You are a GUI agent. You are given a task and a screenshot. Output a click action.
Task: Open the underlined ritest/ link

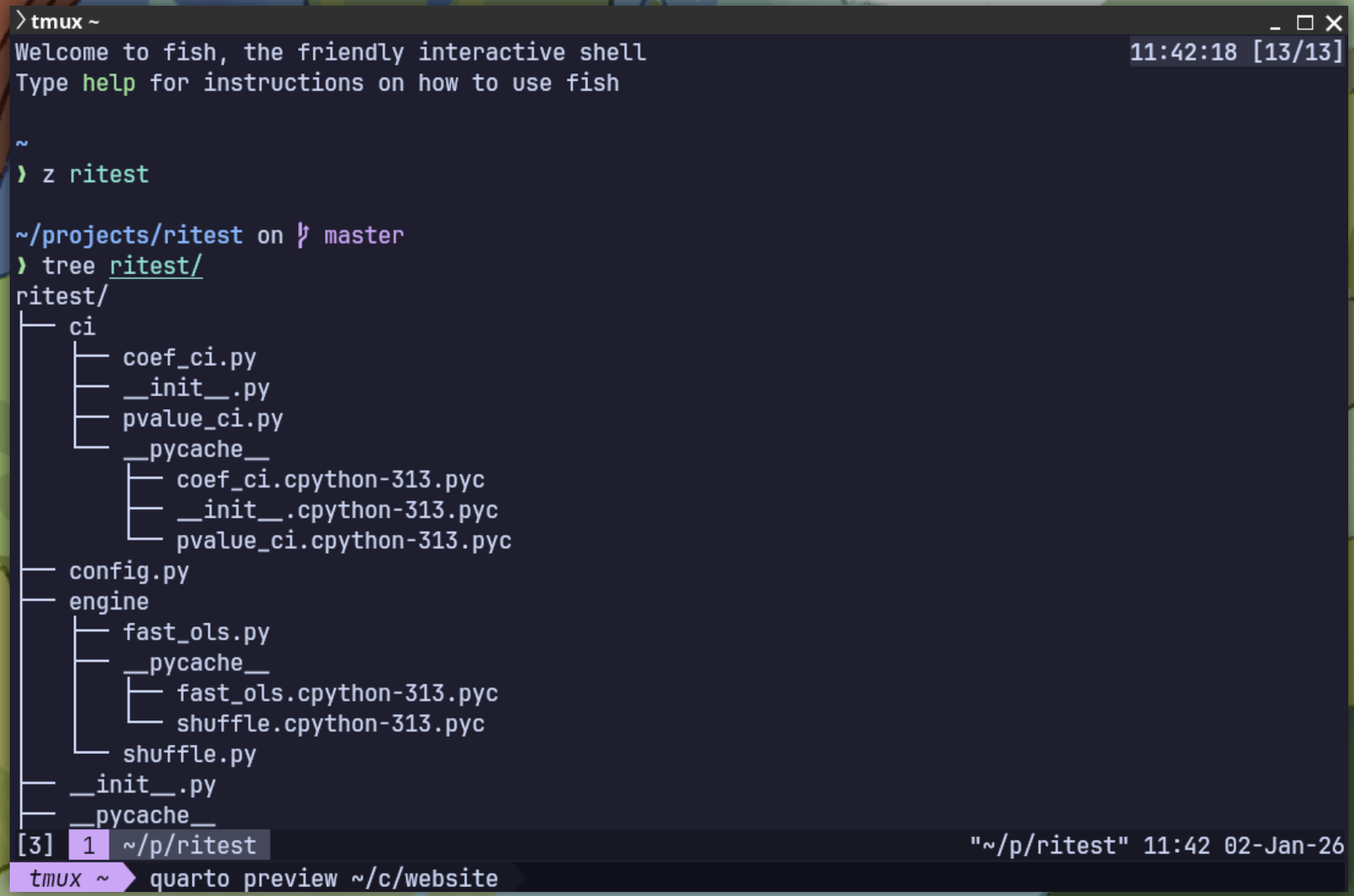(156, 265)
